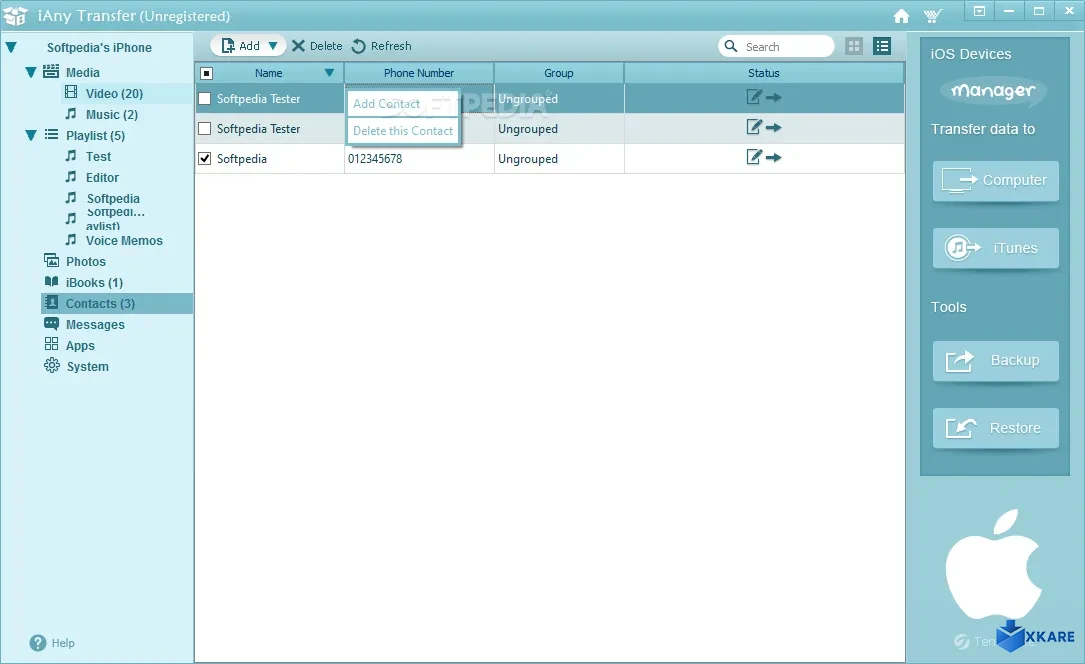The image size is (1085, 664).
Task: Open iBooks (1) in sidebar
Action: tap(94, 283)
